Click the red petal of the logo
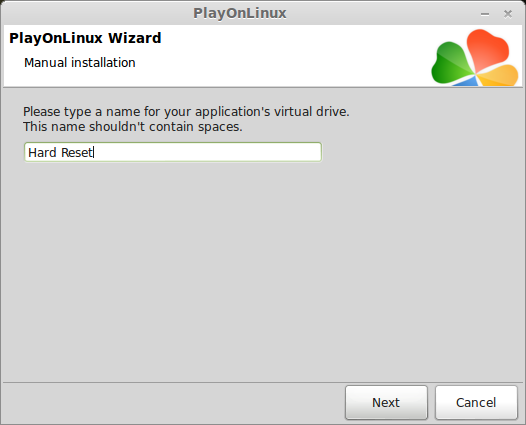 pyautogui.click(x=487, y=49)
